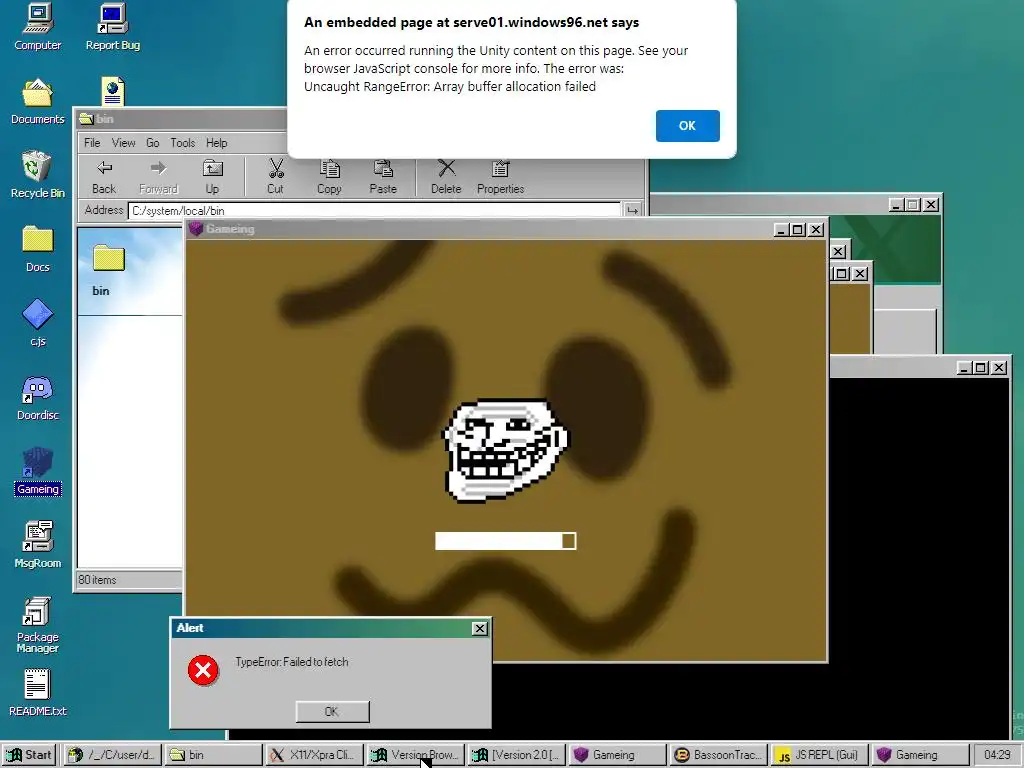
Task: Launch the Doordisc shortcut
Action: pos(37,397)
